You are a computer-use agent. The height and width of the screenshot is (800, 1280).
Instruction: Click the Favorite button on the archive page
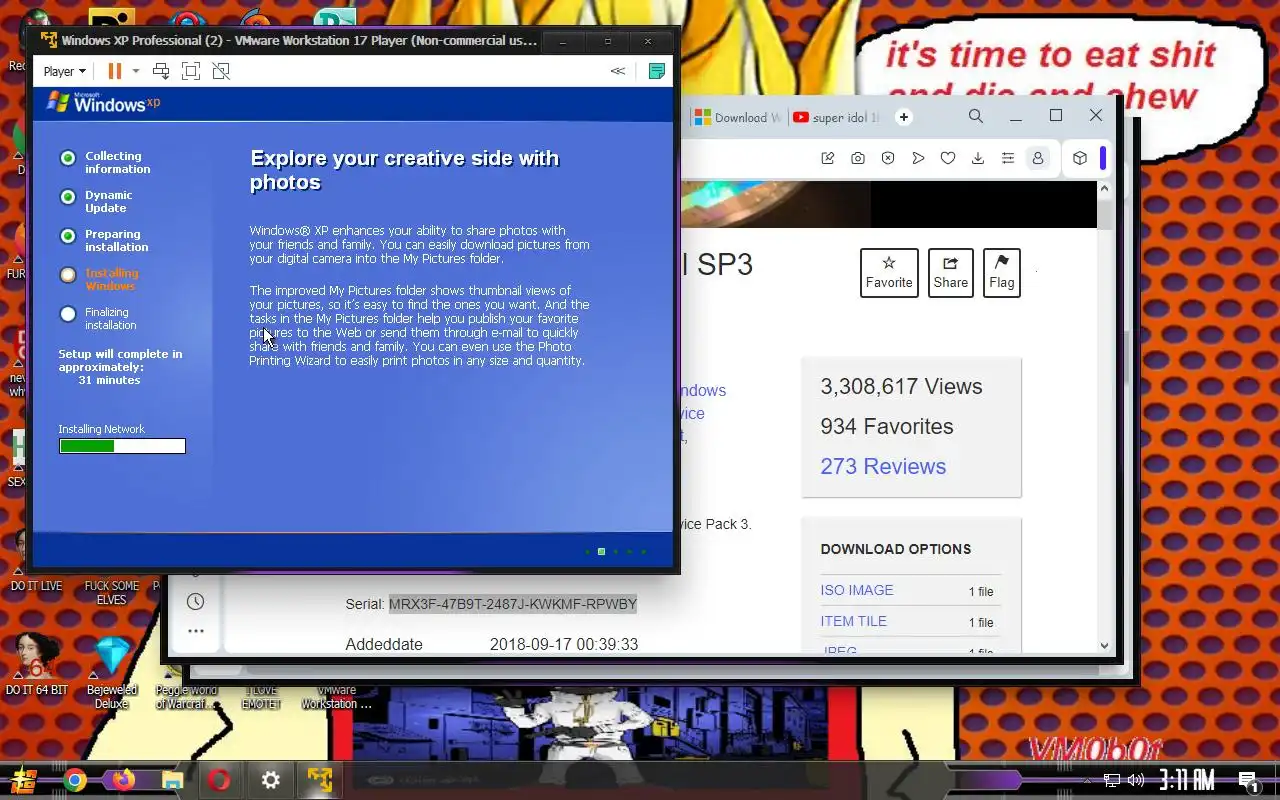889,272
